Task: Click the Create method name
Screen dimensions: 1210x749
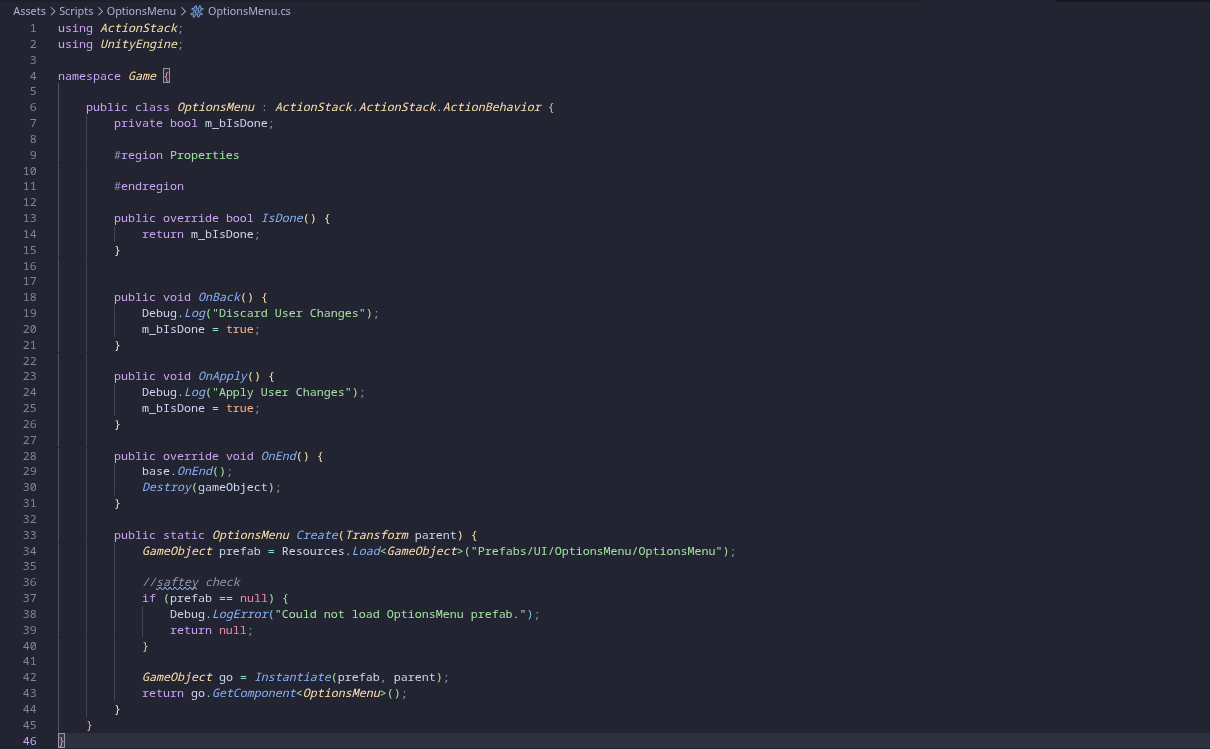Action: [317, 535]
